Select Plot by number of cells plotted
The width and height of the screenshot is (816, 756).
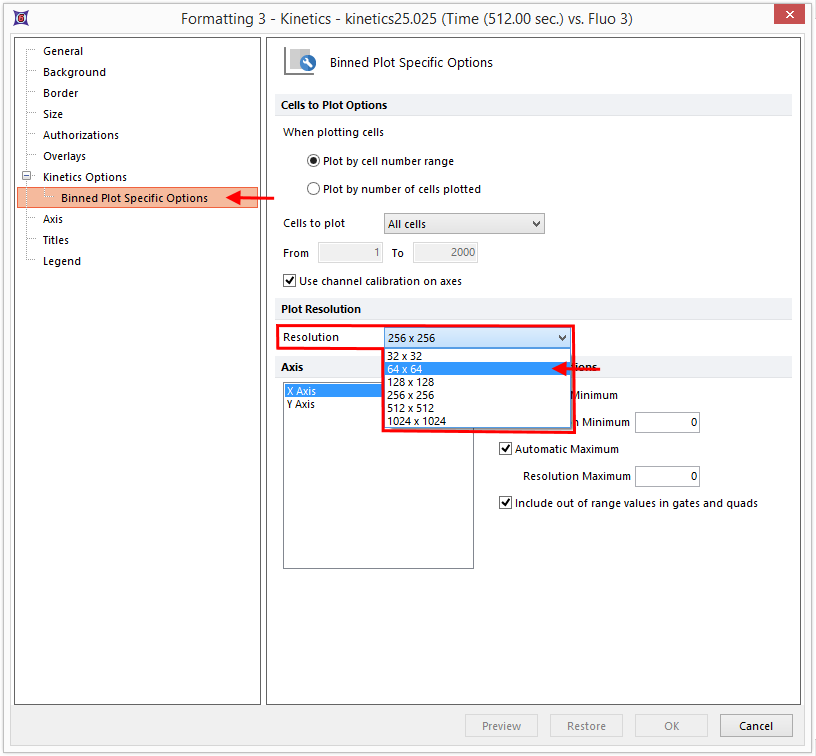pyautogui.click(x=314, y=189)
